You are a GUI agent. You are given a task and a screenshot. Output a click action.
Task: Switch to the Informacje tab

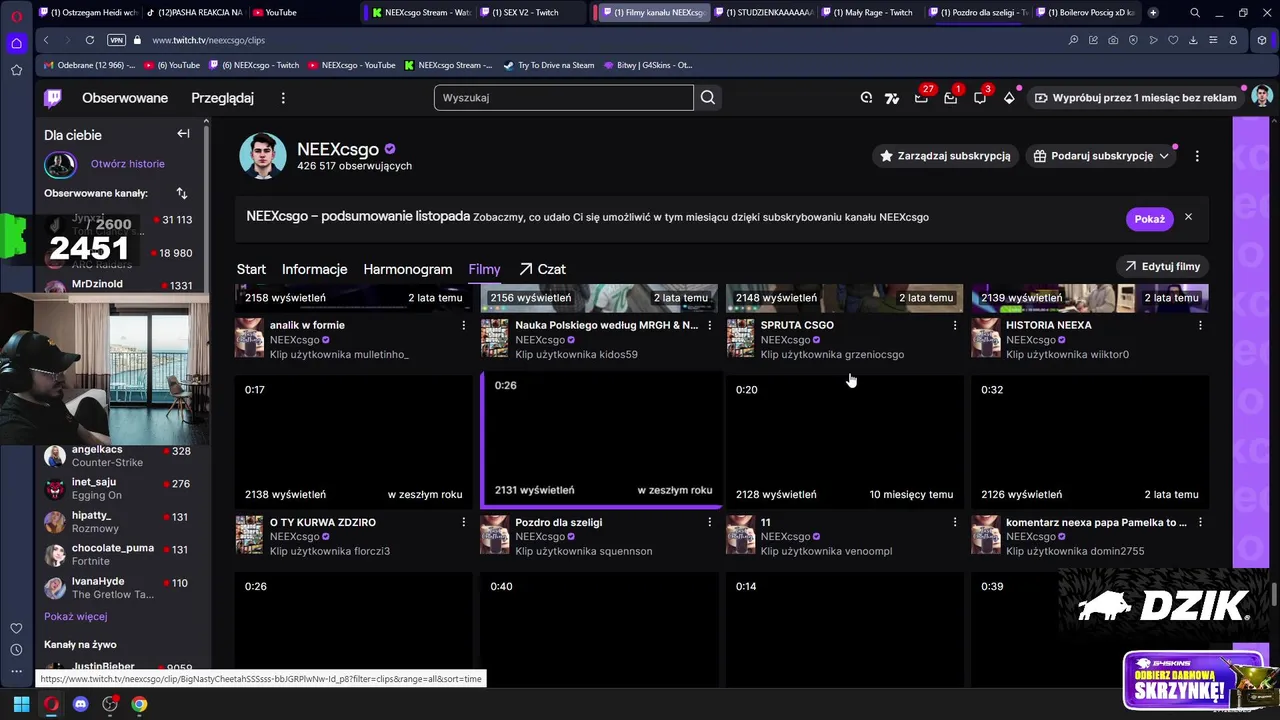314,269
